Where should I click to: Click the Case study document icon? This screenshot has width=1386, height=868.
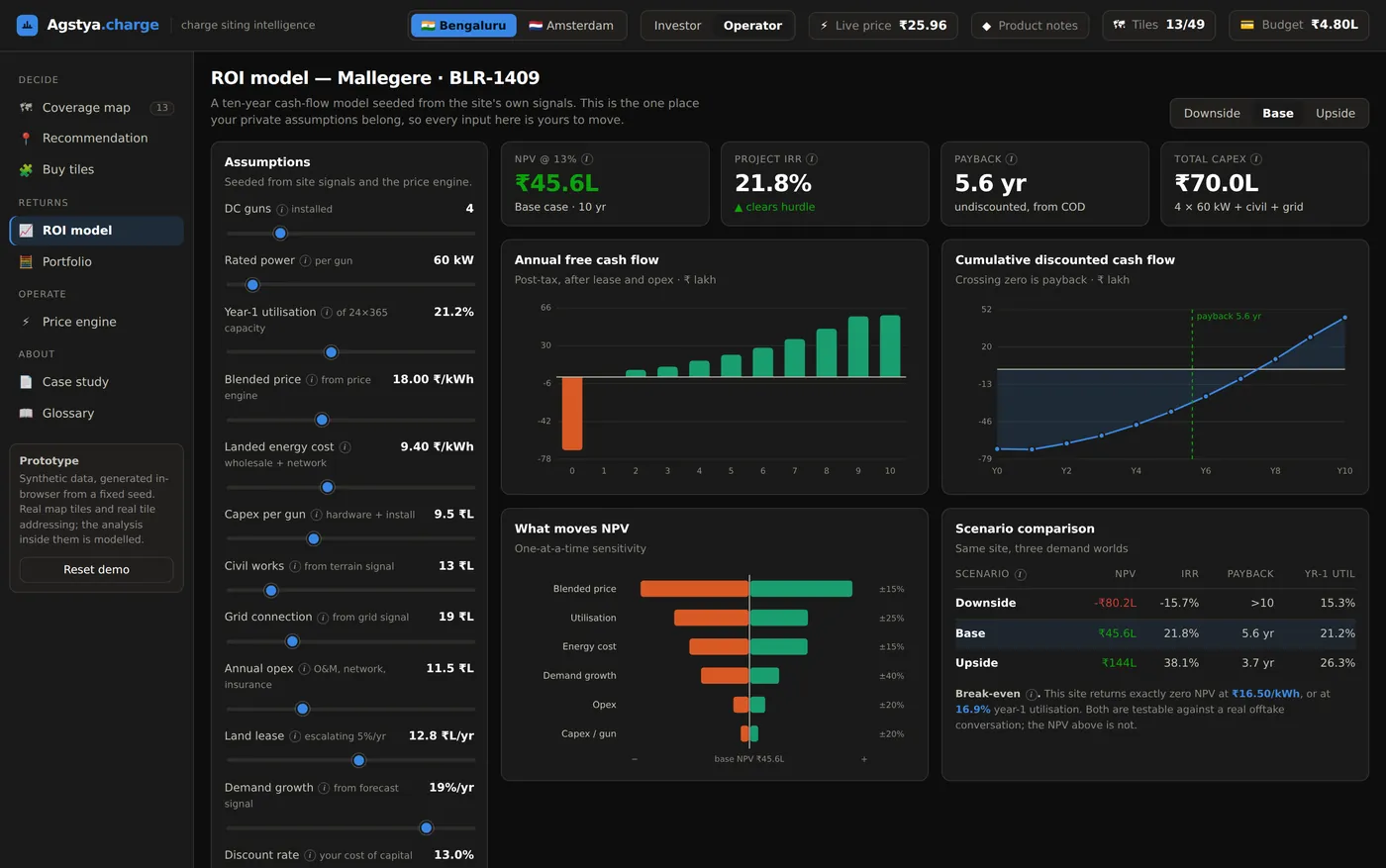pyautogui.click(x=26, y=382)
